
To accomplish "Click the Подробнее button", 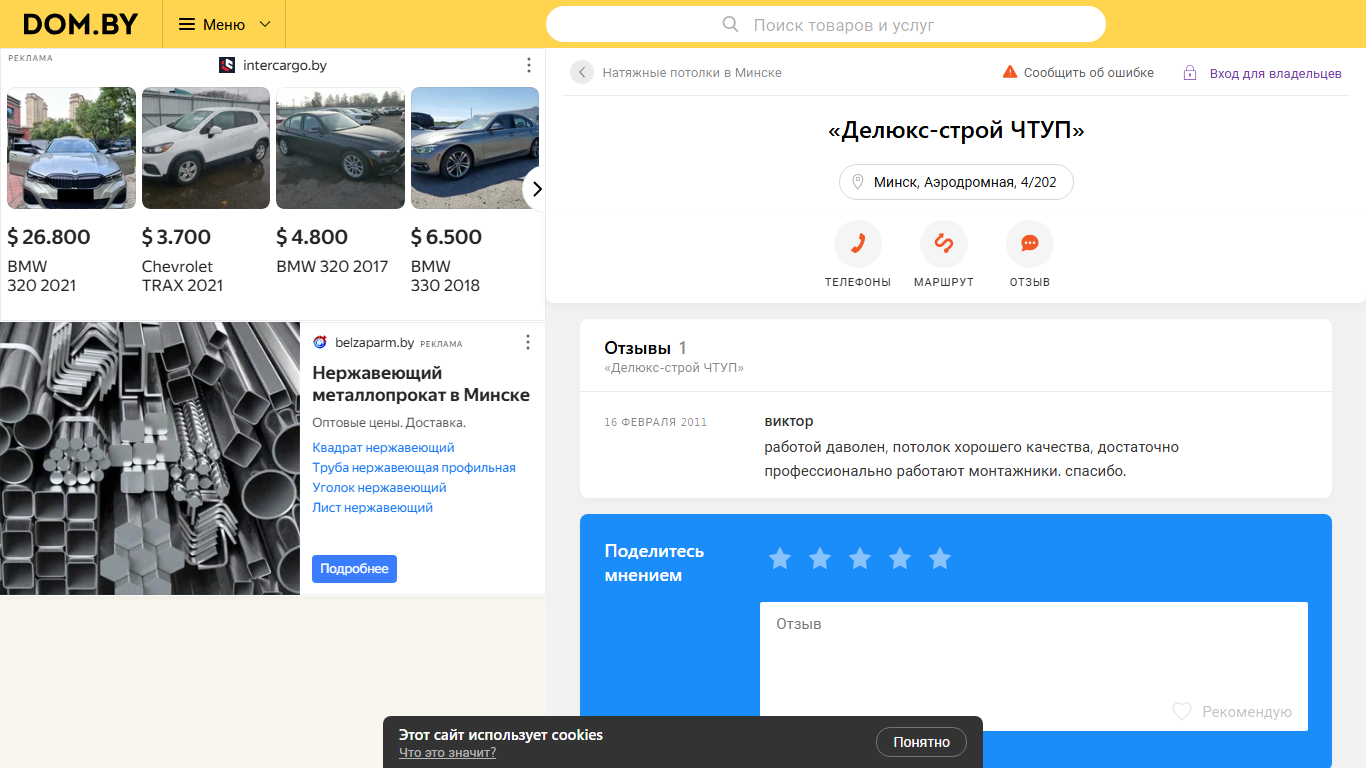I will pyautogui.click(x=355, y=568).
